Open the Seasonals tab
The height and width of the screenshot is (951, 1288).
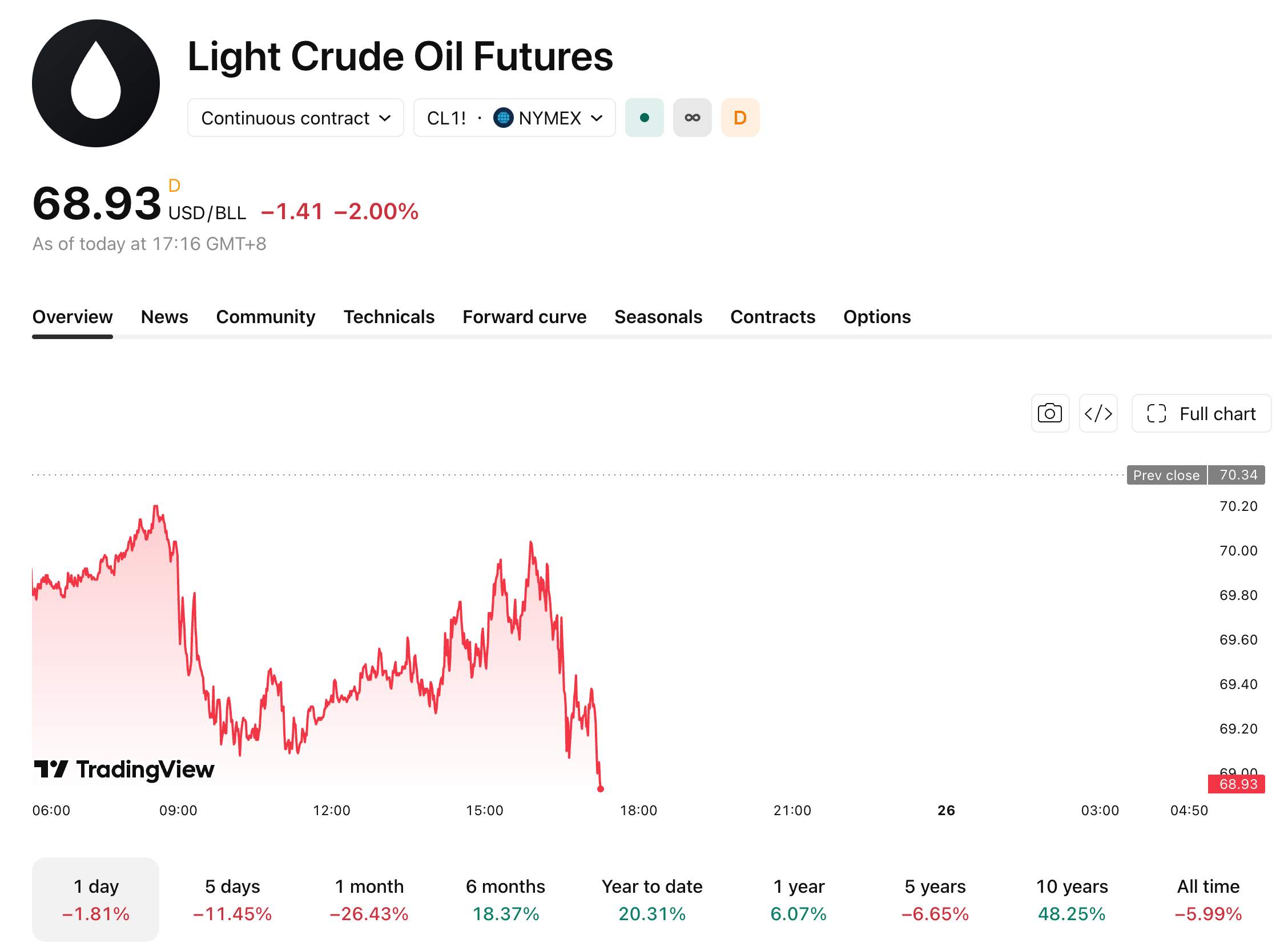click(659, 317)
